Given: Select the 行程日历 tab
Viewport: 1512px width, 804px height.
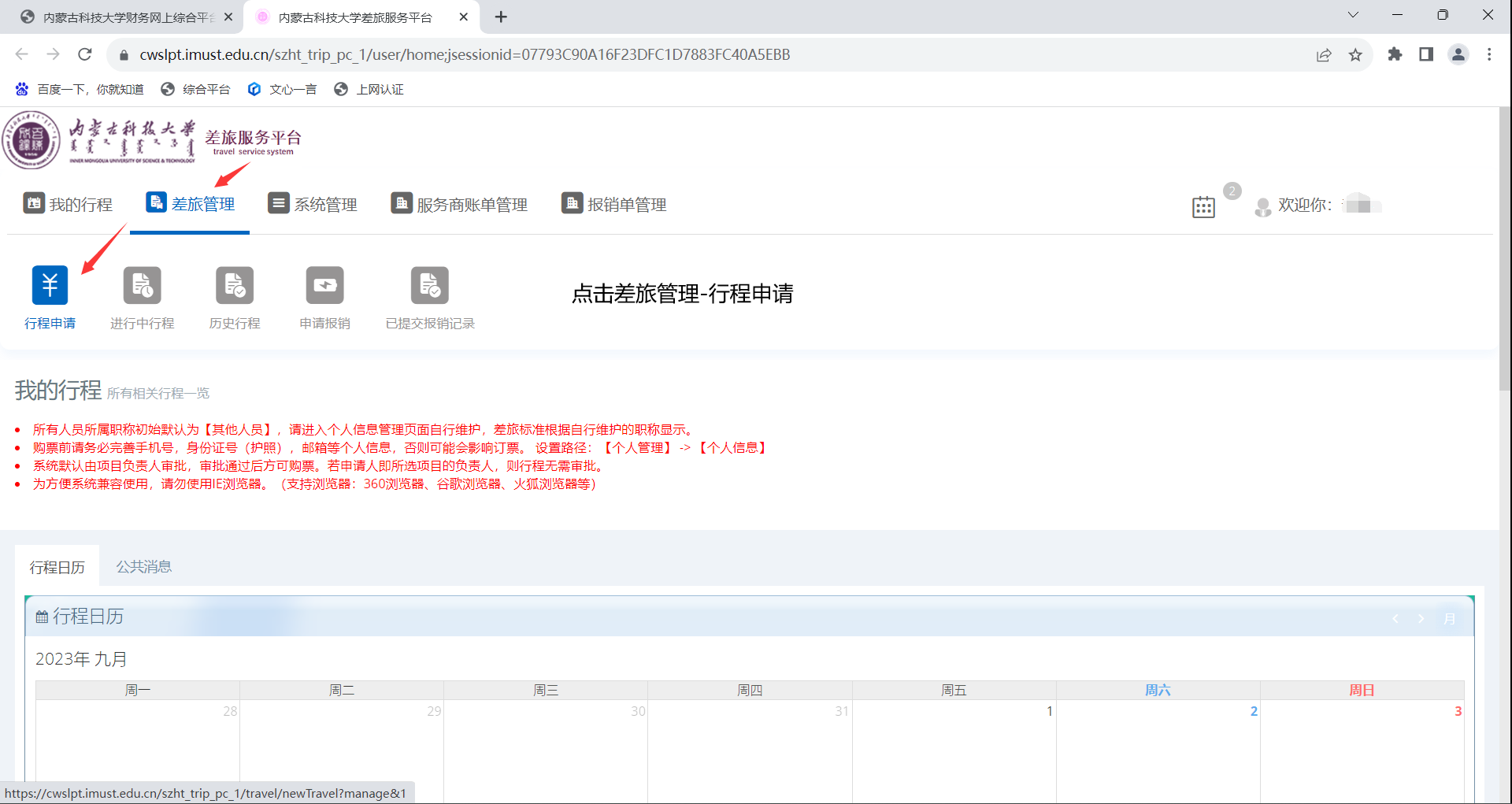Looking at the screenshot, I should click(x=57, y=568).
